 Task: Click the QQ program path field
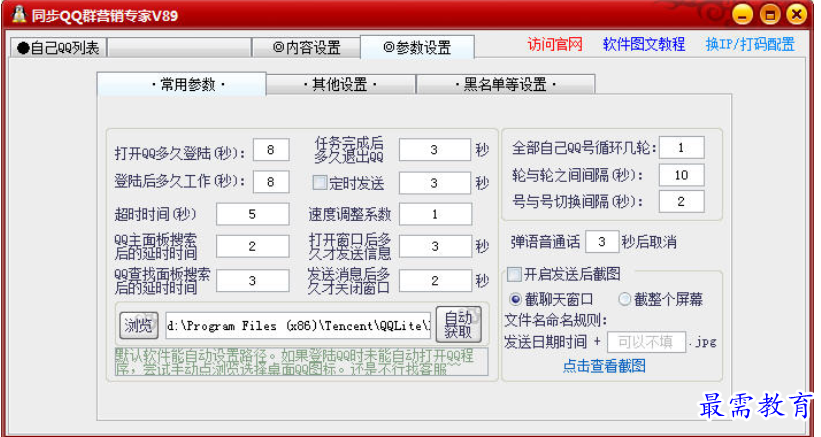click(298, 326)
